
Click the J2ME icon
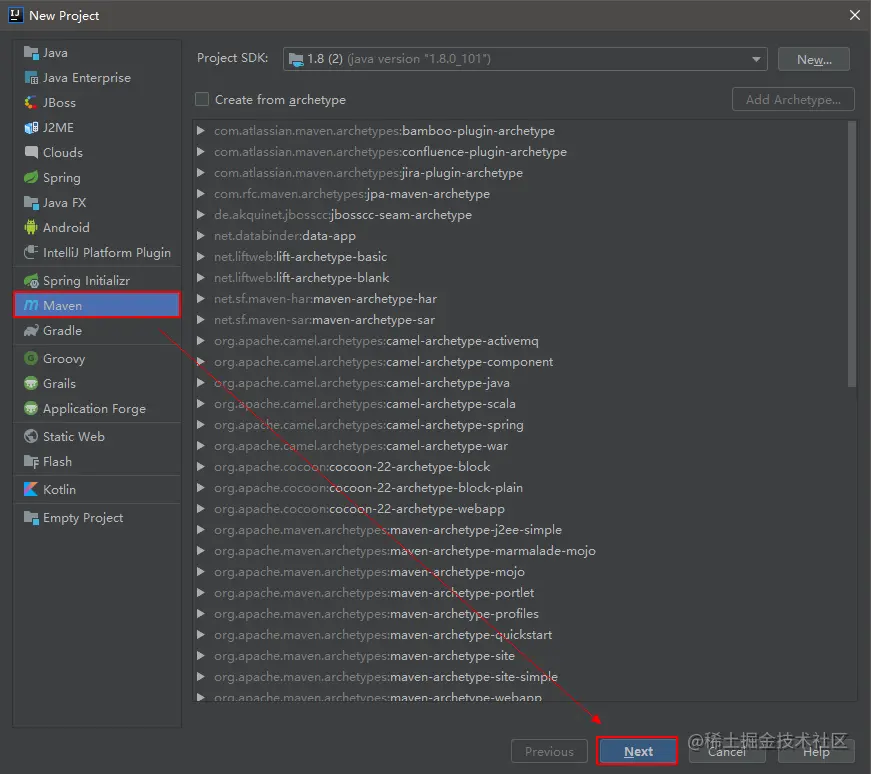[x=31, y=128]
